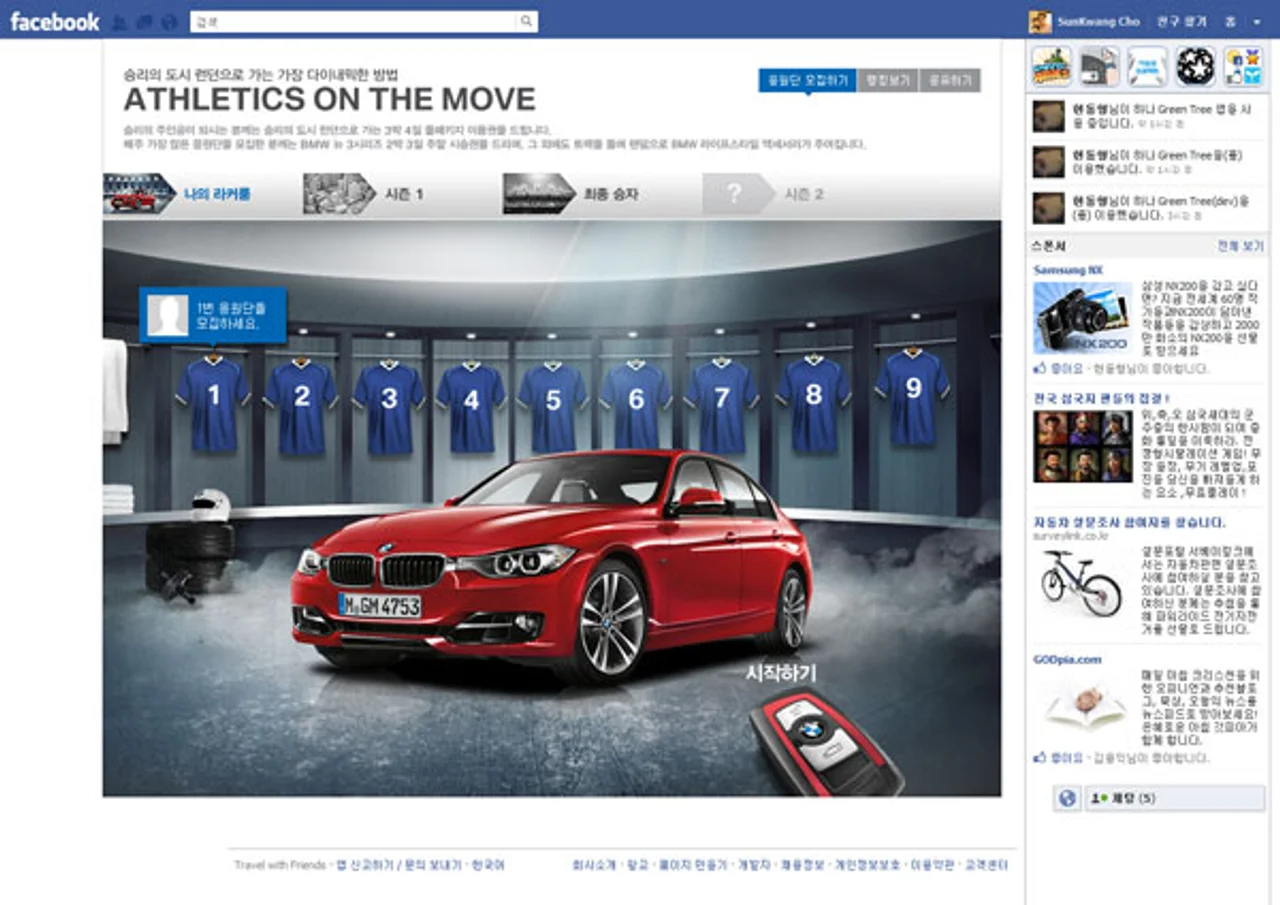Click the '한국어' language link in footer
Viewport: 1280px width, 905px height.
tap(488, 865)
